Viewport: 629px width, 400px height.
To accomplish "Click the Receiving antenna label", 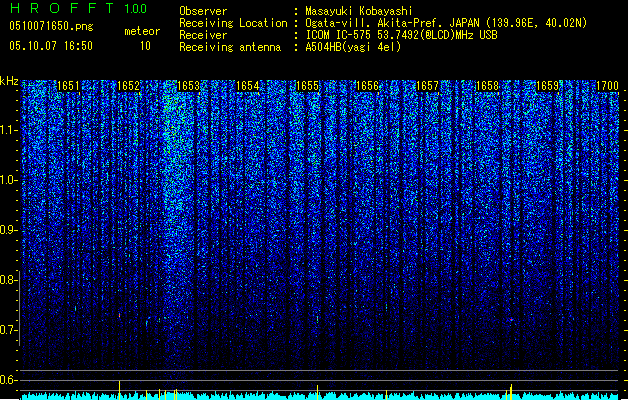I will pyautogui.click(x=230, y=47).
